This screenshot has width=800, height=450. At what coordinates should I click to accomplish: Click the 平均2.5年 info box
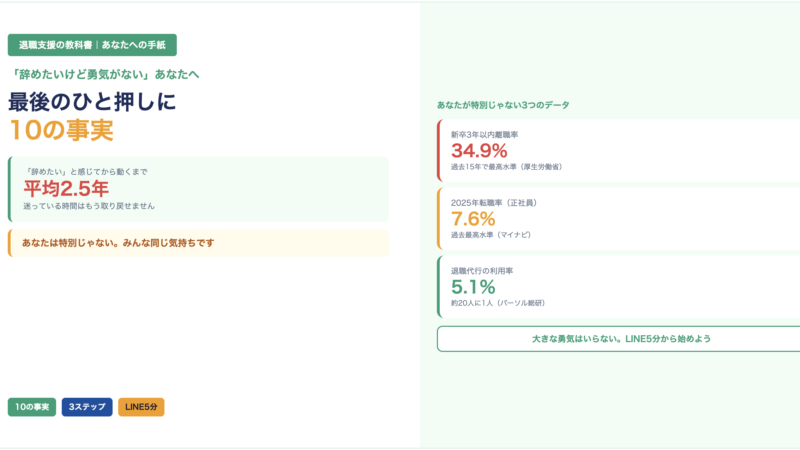coord(198,189)
